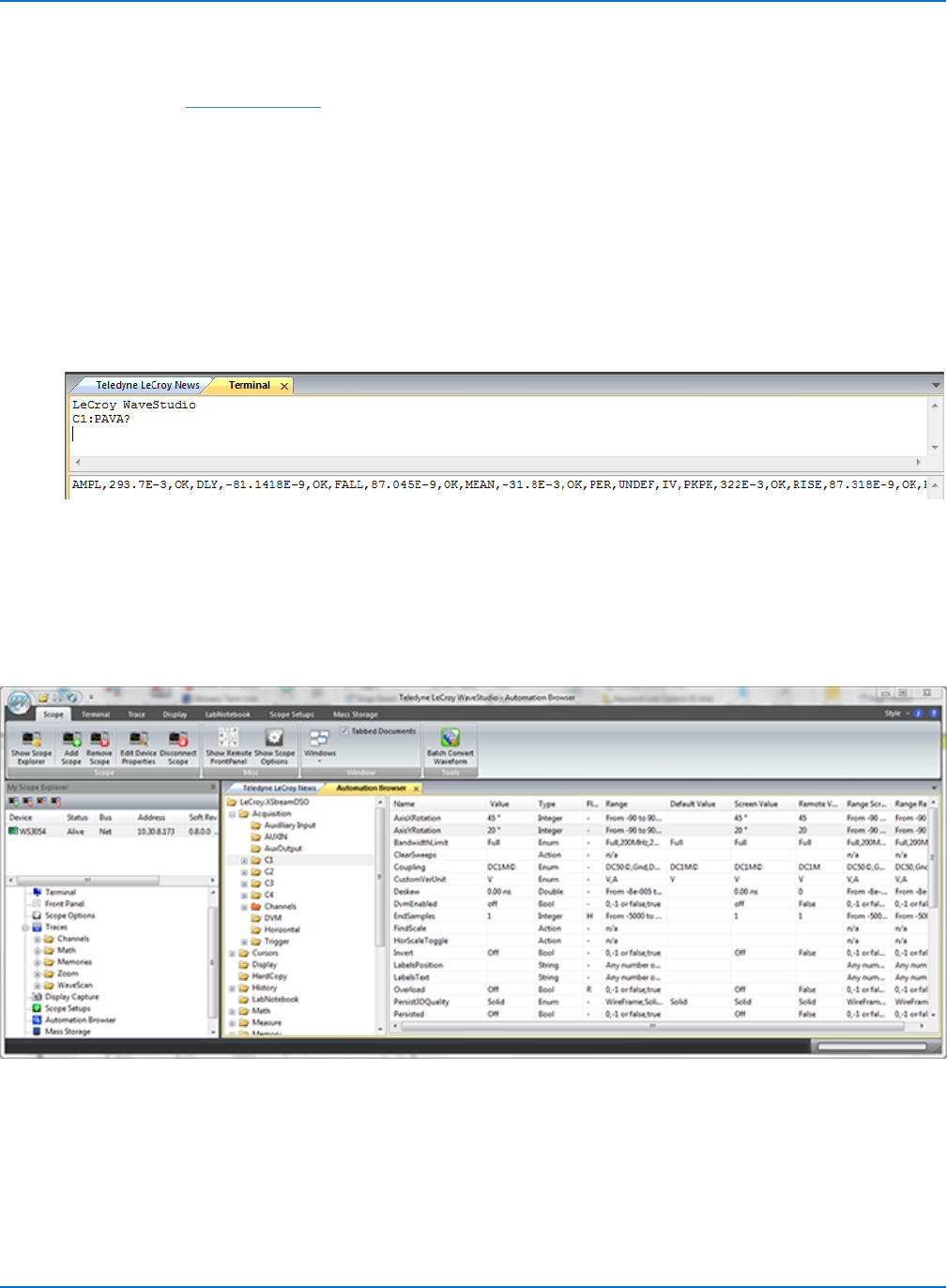
Task: Expand the C2 node
Action: (244, 872)
